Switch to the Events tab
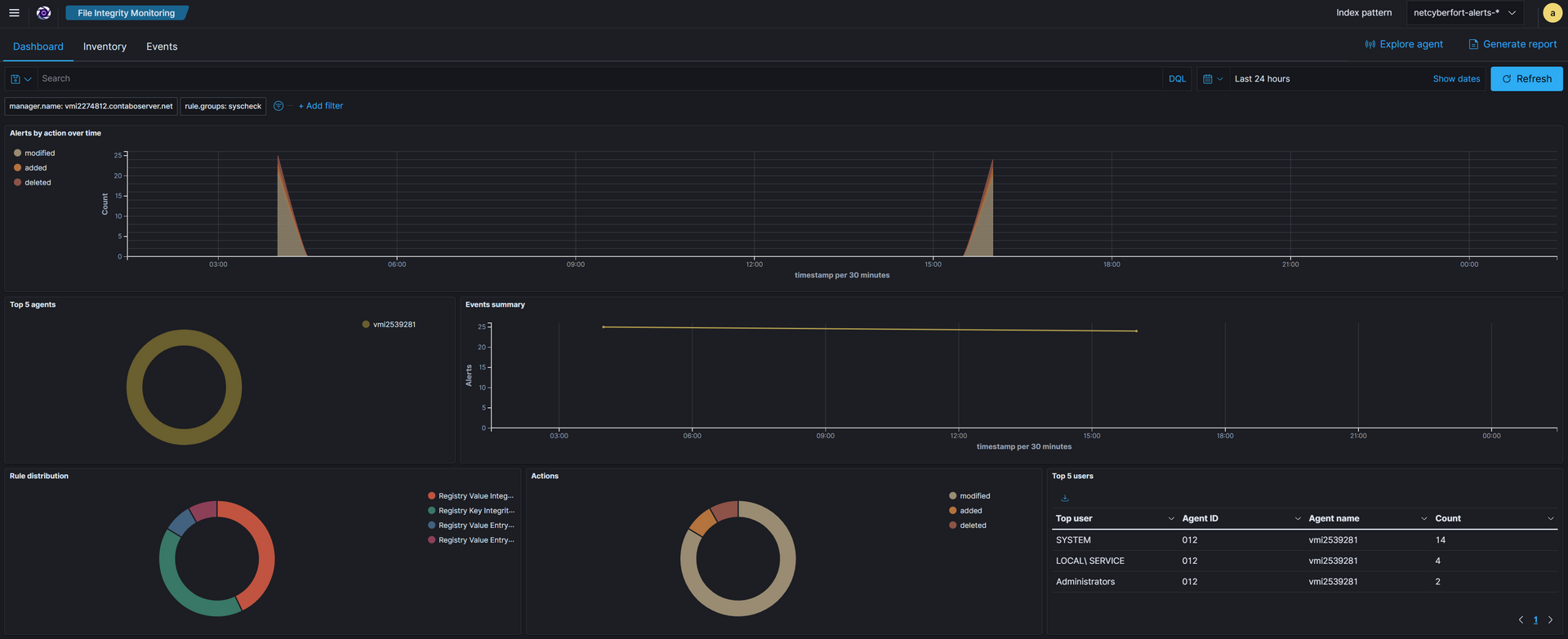This screenshot has width=1568, height=639. pyautogui.click(x=162, y=47)
